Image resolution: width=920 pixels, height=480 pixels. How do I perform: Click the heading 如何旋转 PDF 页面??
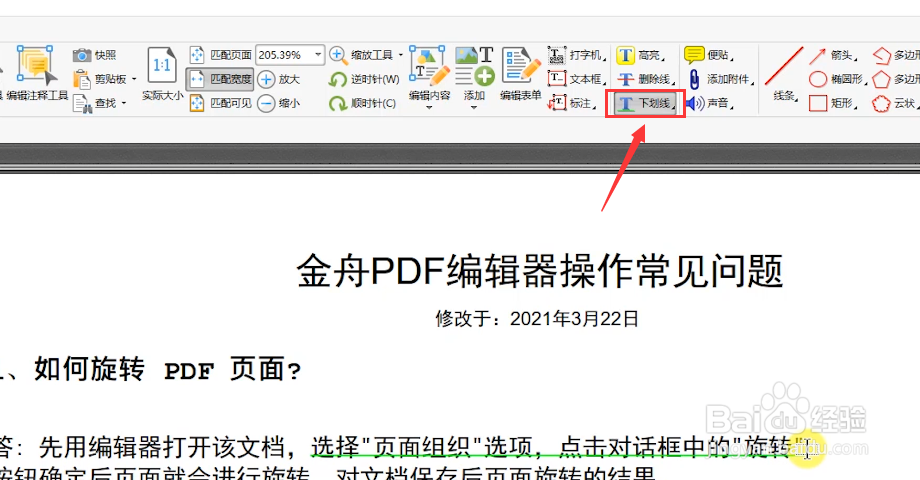click(x=167, y=370)
